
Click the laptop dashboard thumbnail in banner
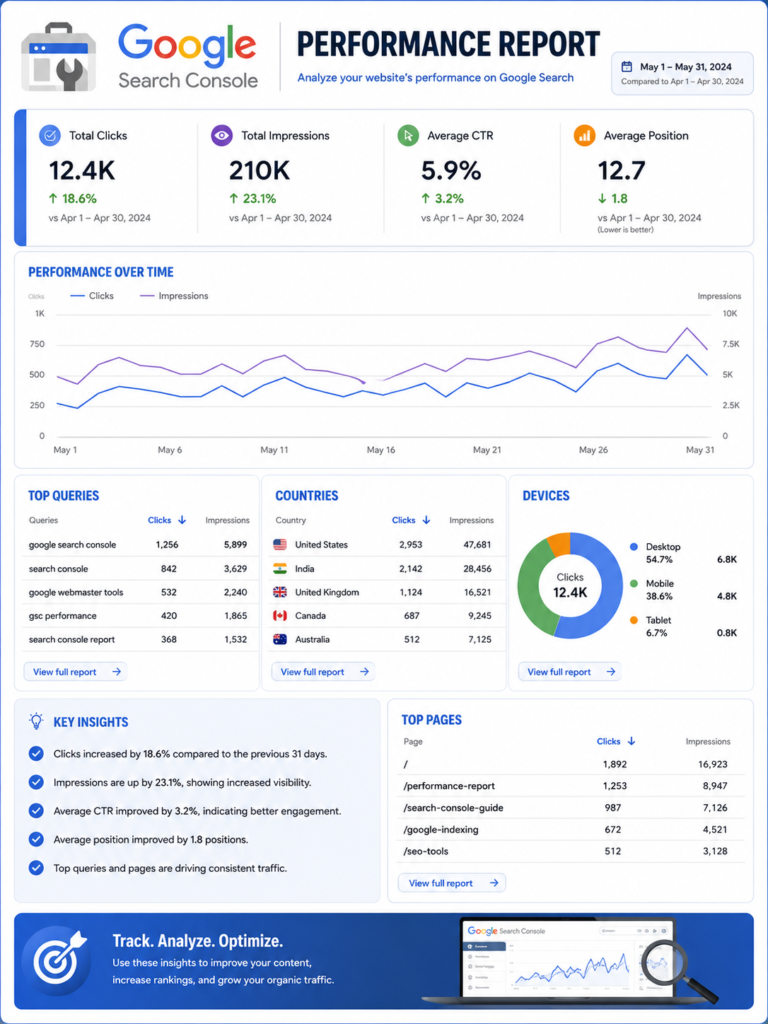(567, 959)
